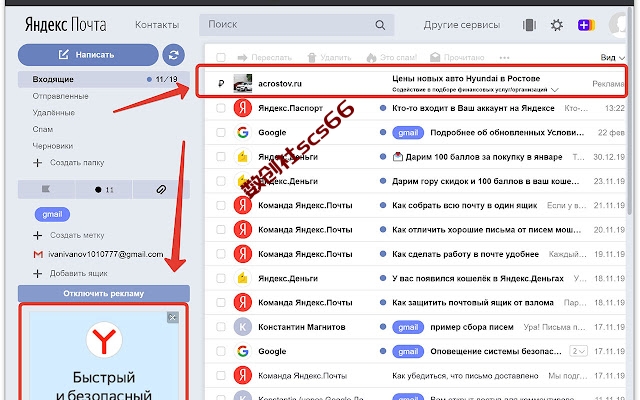
Task: Expand the chevron under Hyundai ad subject
Action: pyautogui.click(x=554, y=90)
